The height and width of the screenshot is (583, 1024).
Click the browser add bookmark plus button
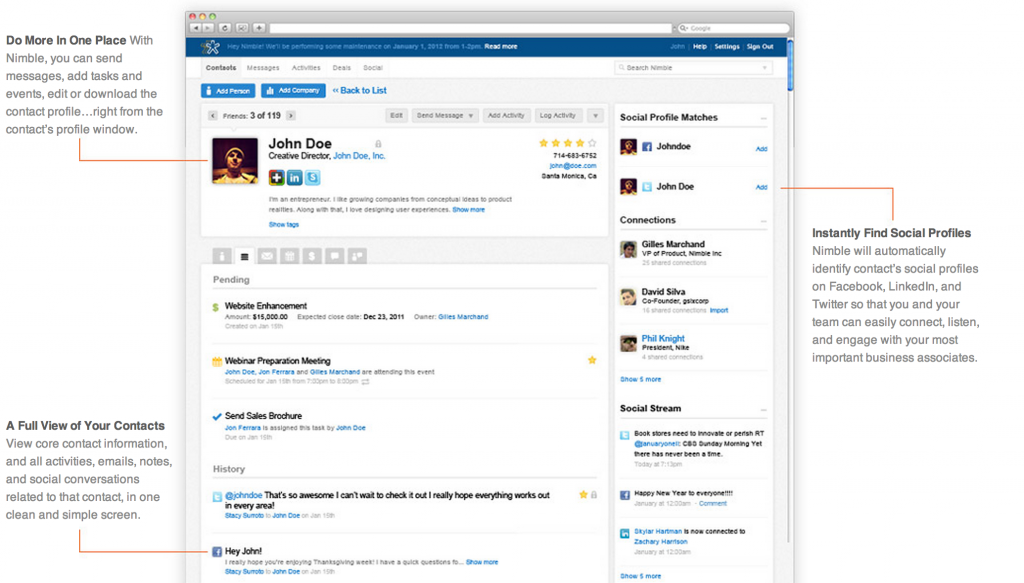click(259, 28)
